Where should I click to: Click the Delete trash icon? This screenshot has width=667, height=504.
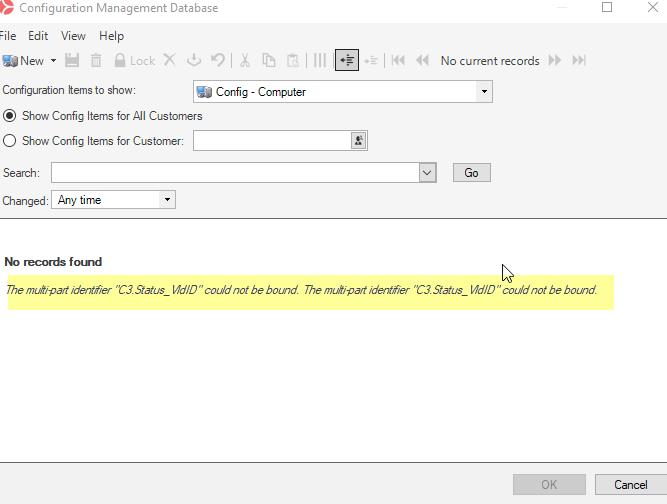pyautogui.click(x=96, y=61)
